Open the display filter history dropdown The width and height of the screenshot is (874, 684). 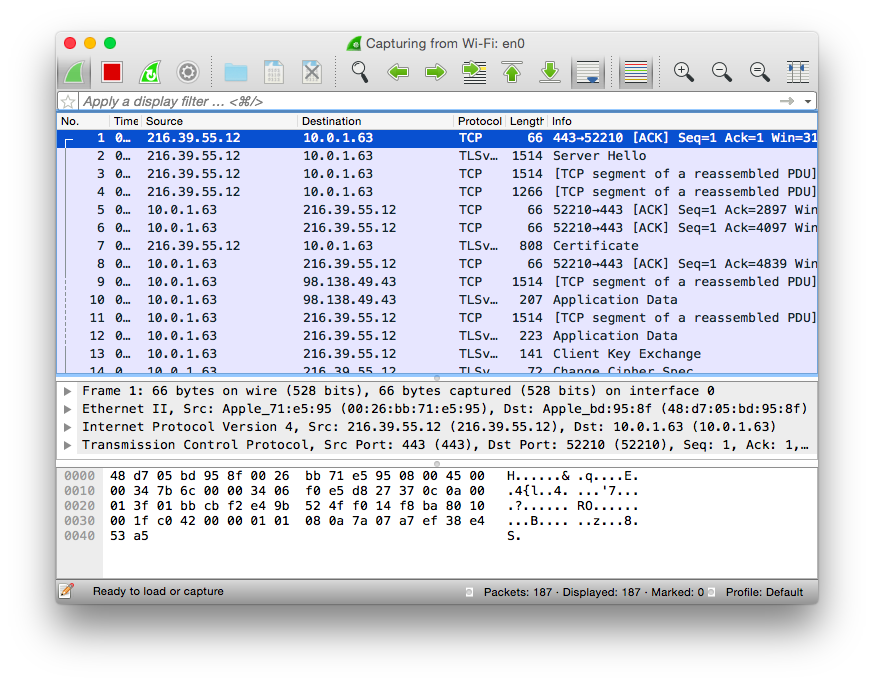pos(808,101)
